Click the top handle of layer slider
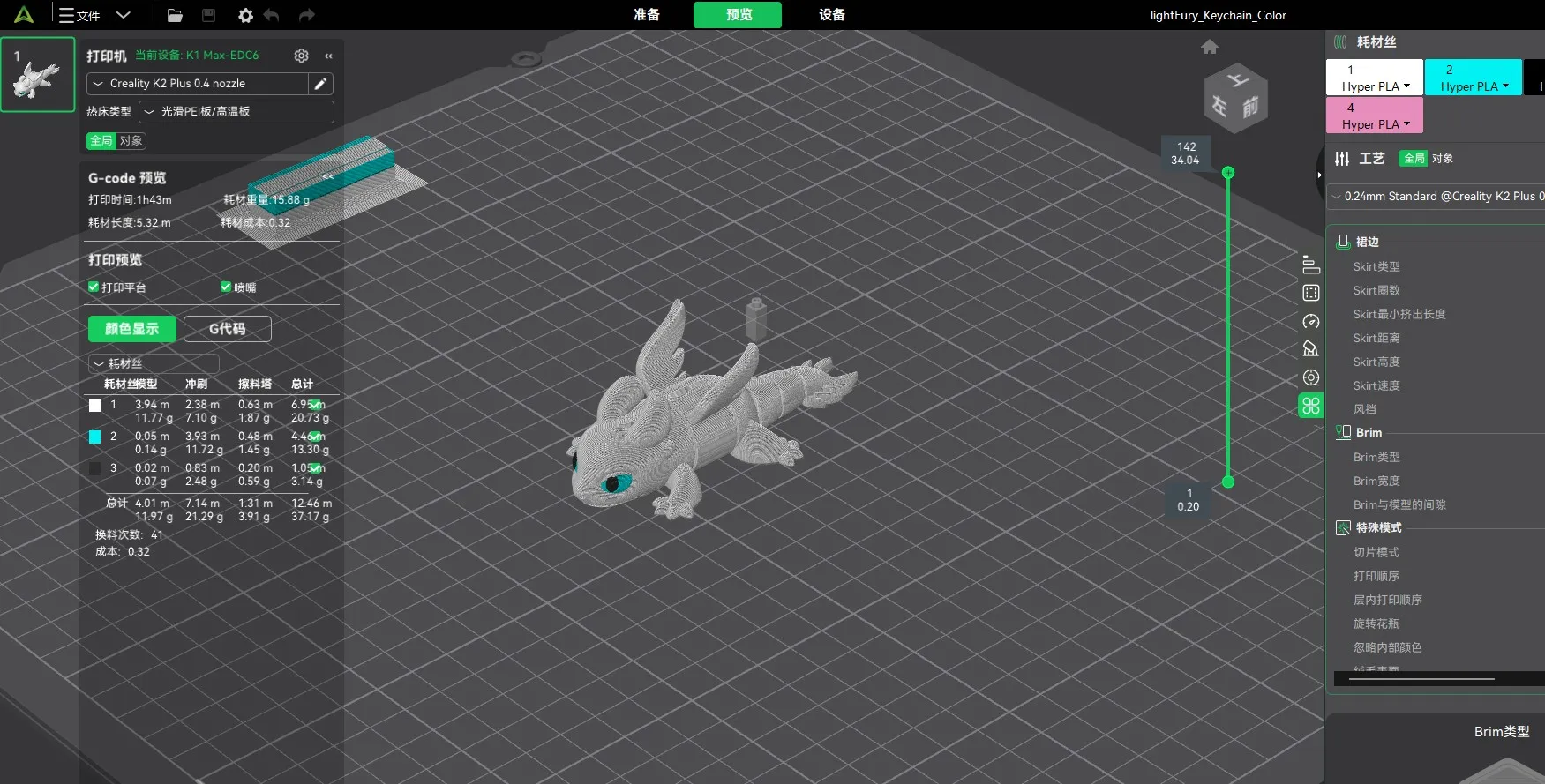1545x784 pixels. (1228, 173)
